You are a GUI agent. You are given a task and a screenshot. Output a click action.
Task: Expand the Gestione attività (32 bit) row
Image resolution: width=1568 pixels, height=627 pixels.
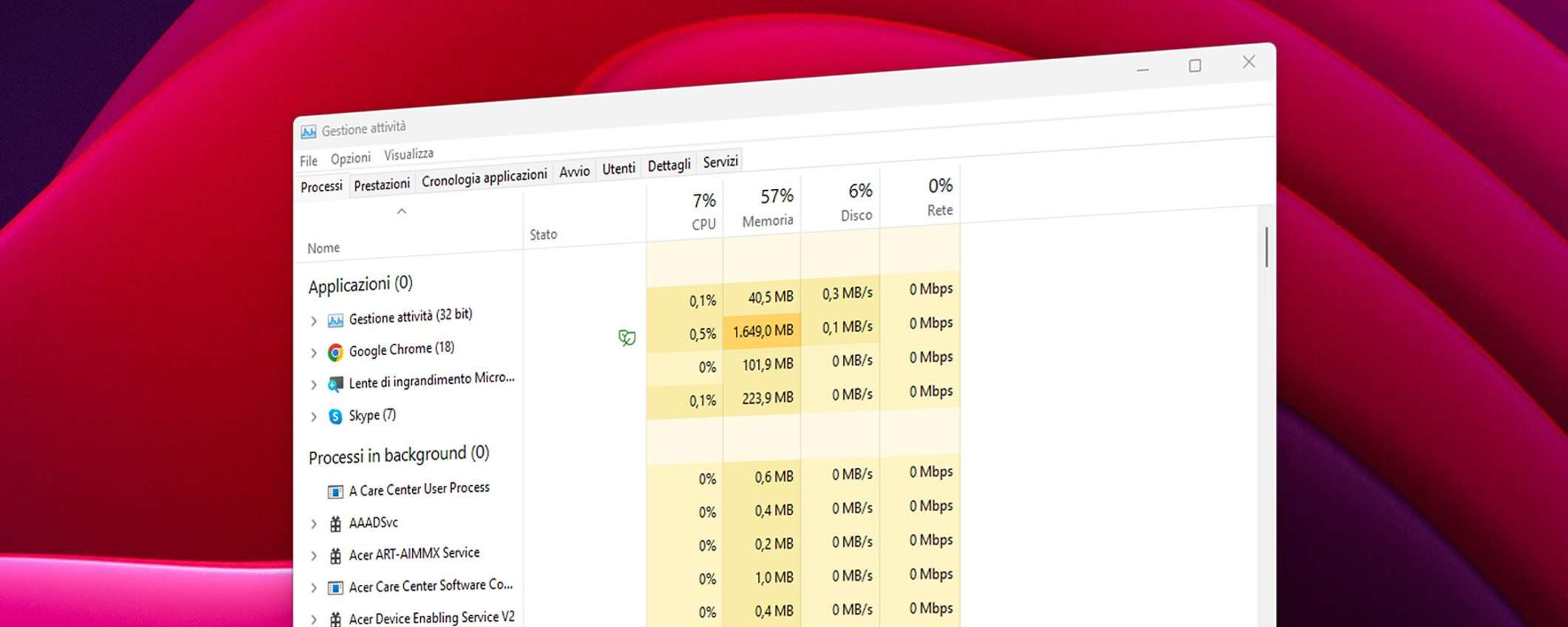coord(314,321)
